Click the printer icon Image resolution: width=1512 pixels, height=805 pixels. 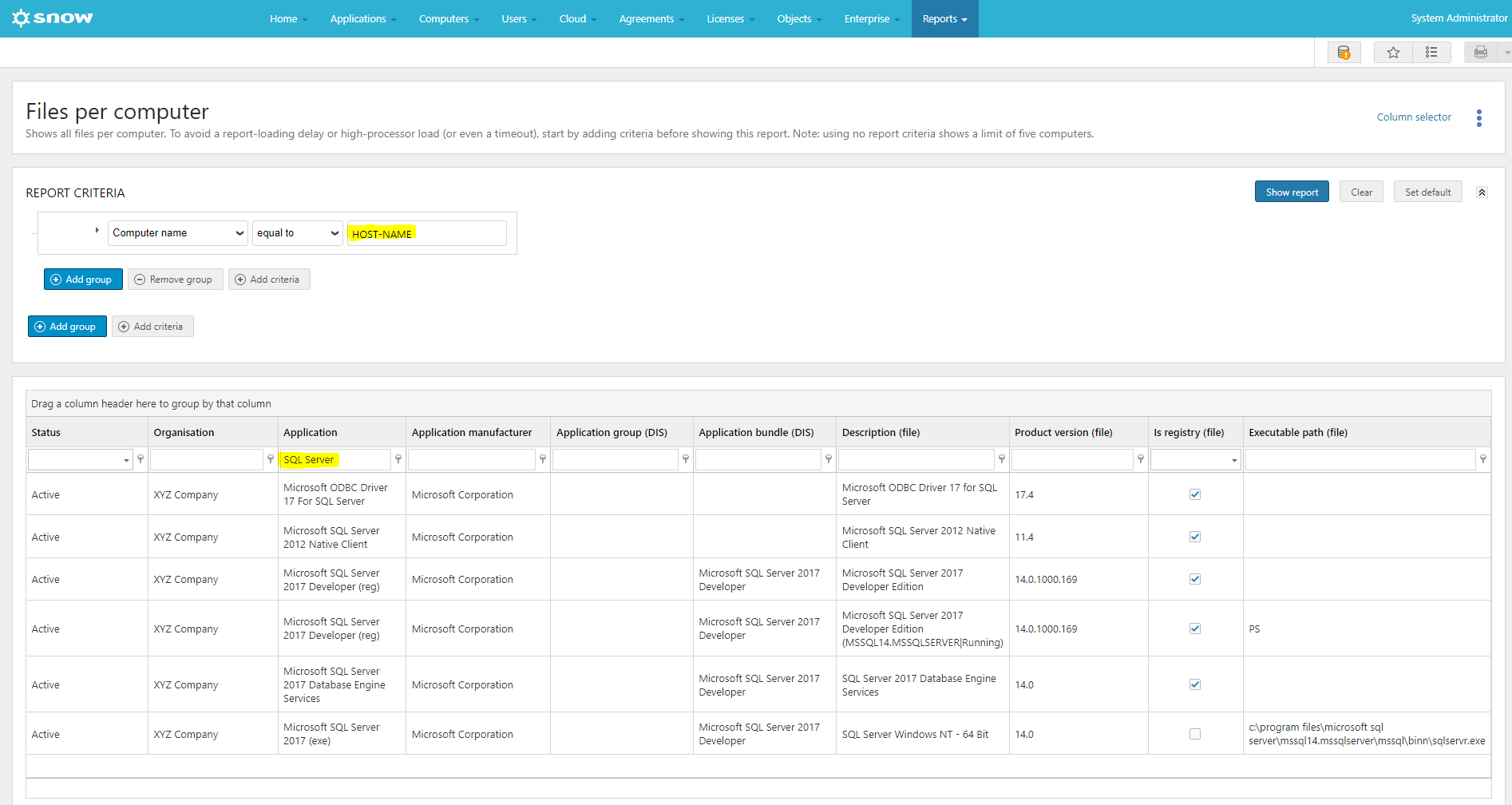pos(1481,53)
